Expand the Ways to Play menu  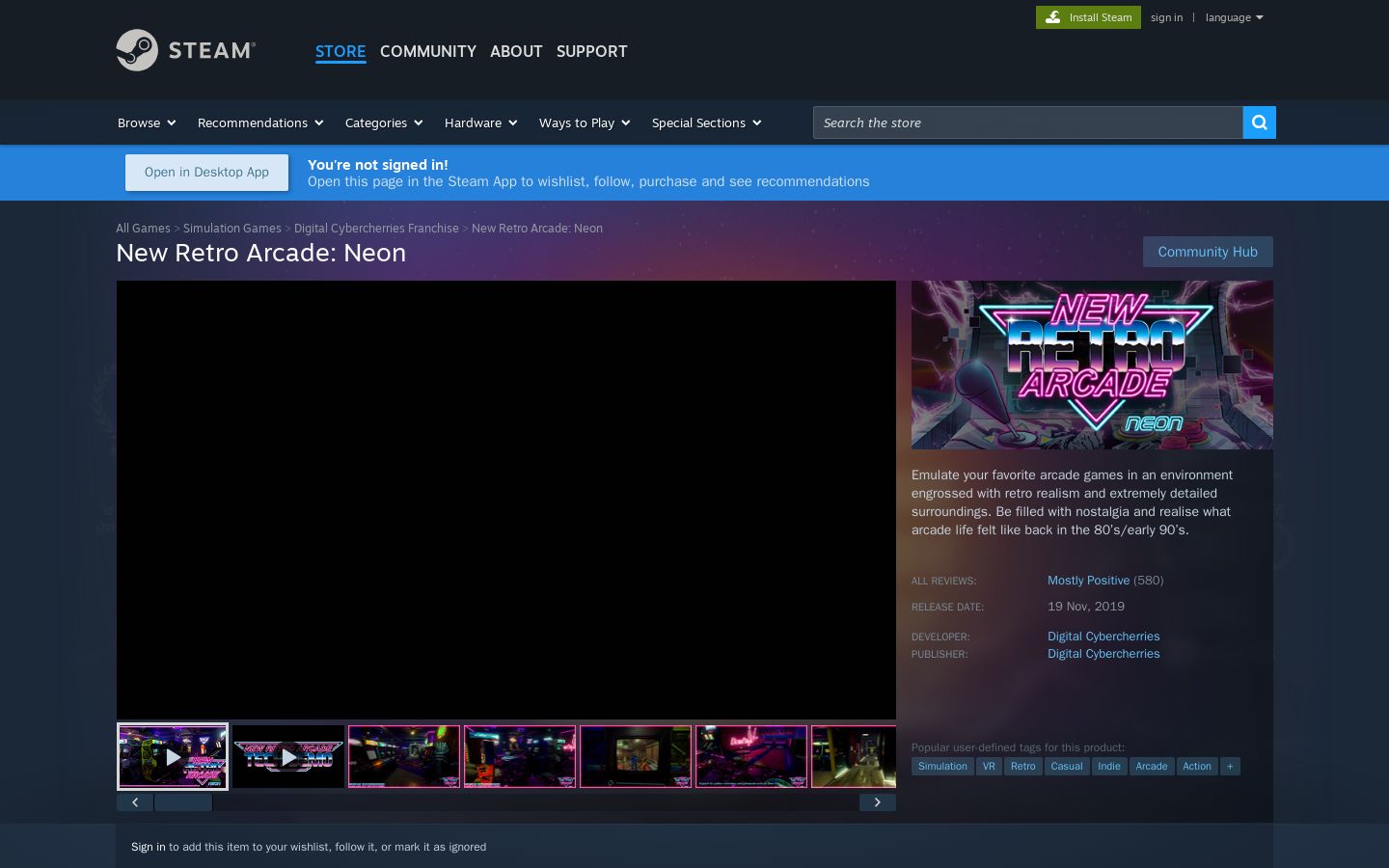click(x=585, y=122)
